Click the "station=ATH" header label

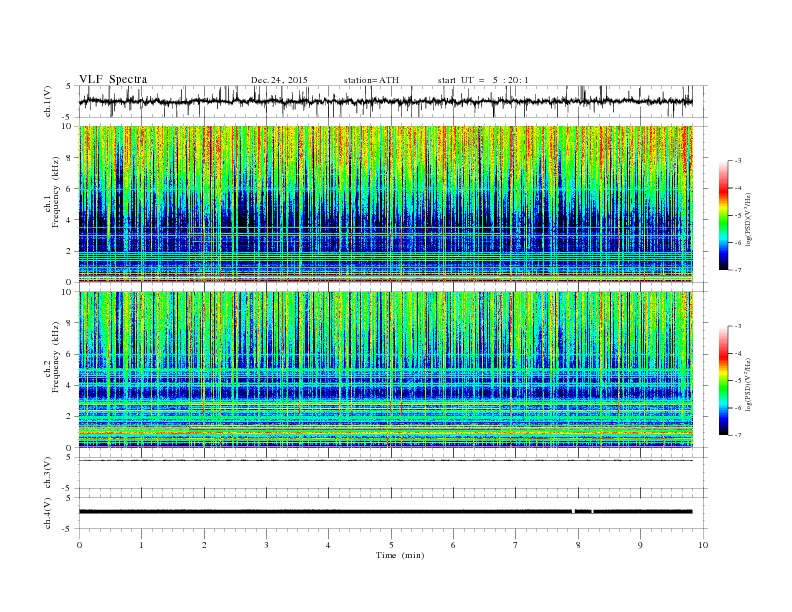coord(371,80)
